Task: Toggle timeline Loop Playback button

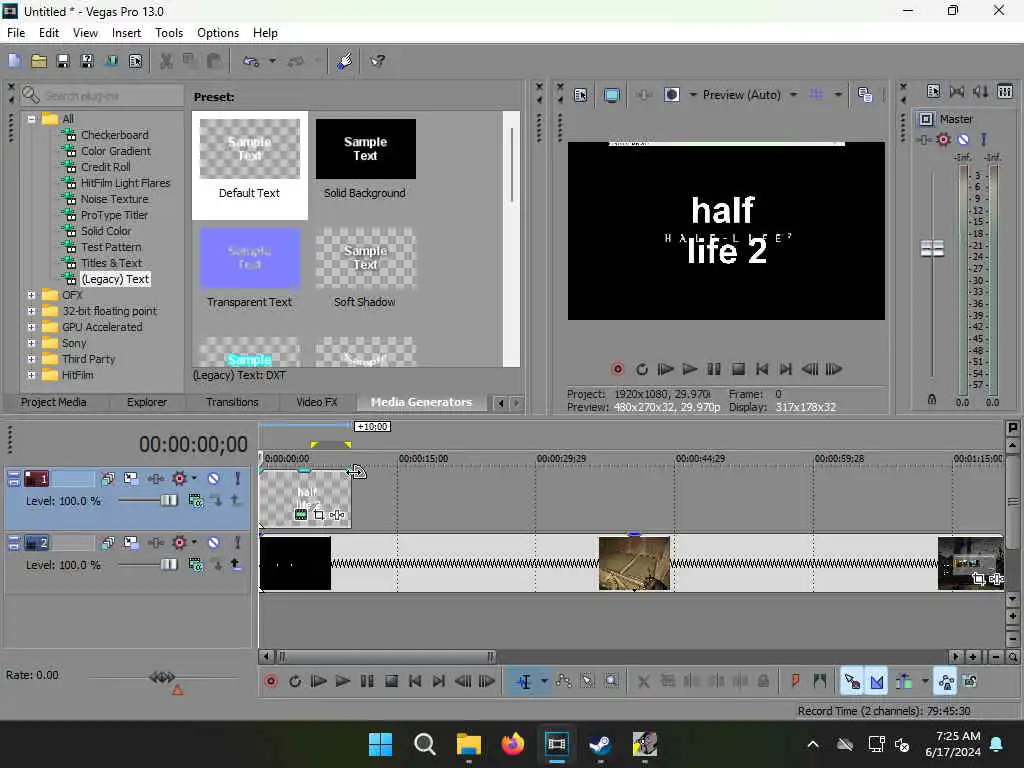Action: tap(295, 682)
